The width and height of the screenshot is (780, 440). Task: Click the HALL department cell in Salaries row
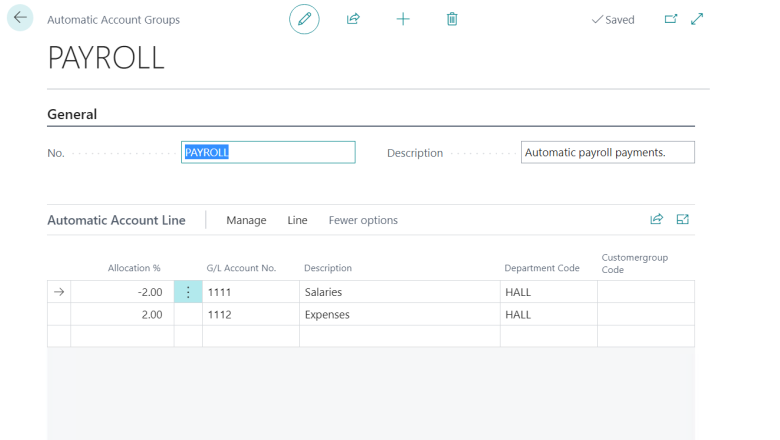click(549, 292)
